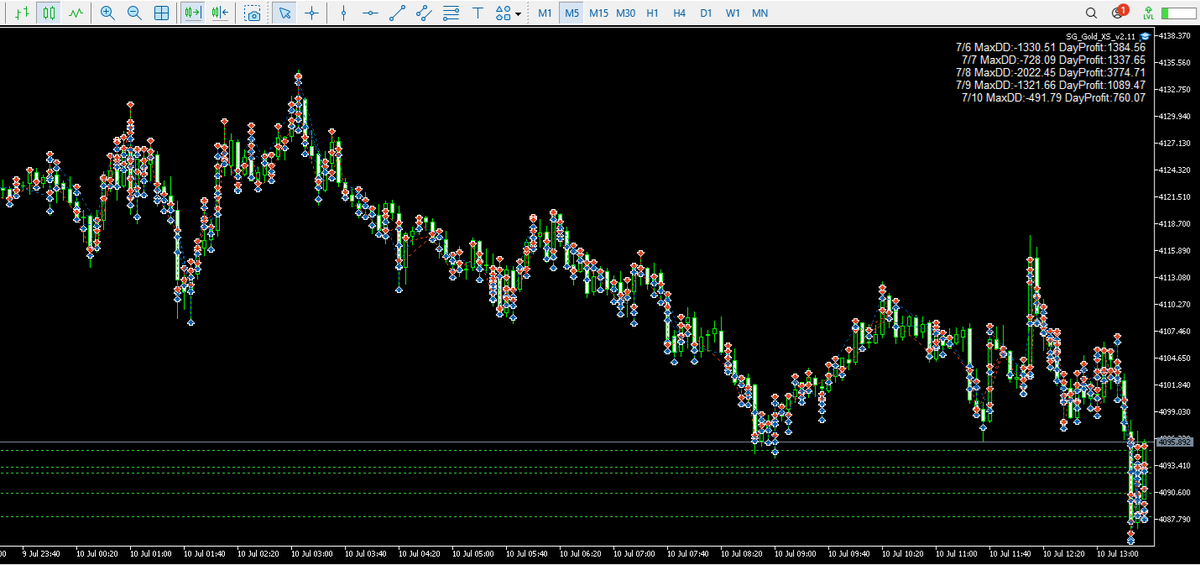Switch to M15 timeframe
Viewport: 1200px width, 565px height.
coord(598,13)
